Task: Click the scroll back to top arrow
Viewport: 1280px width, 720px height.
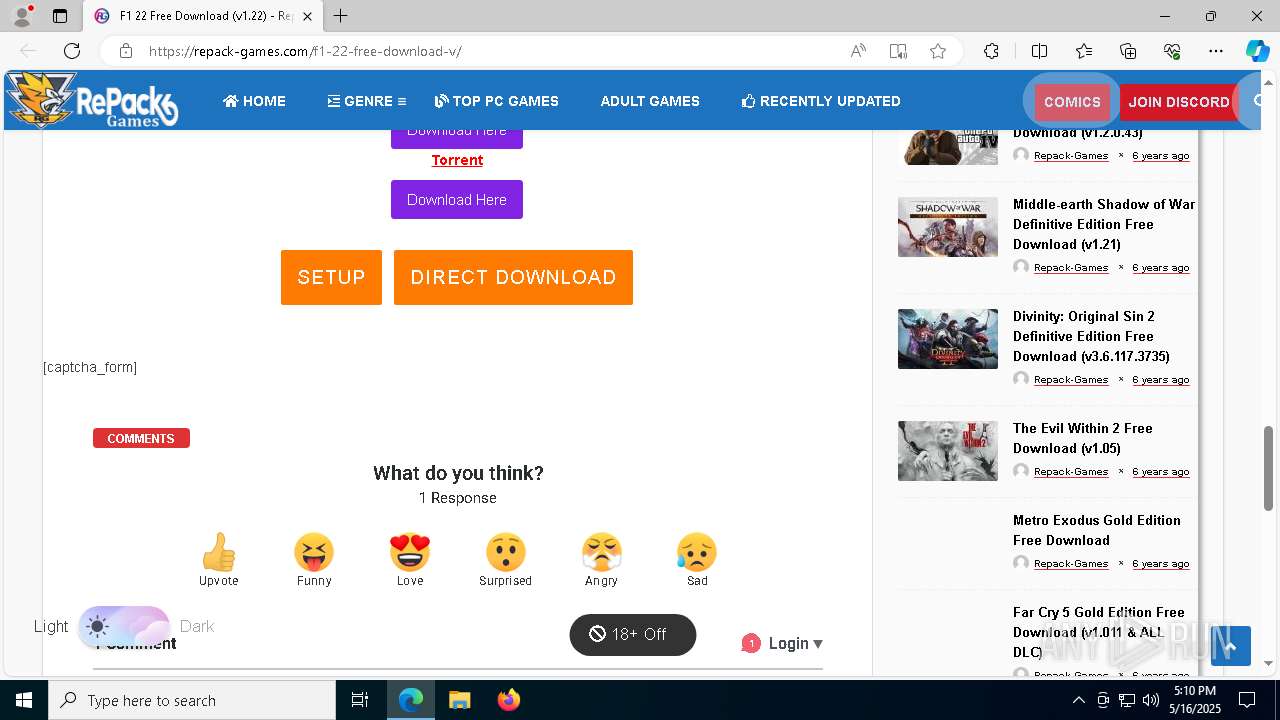Action: pyautogui.click(x=1231, y=646)
